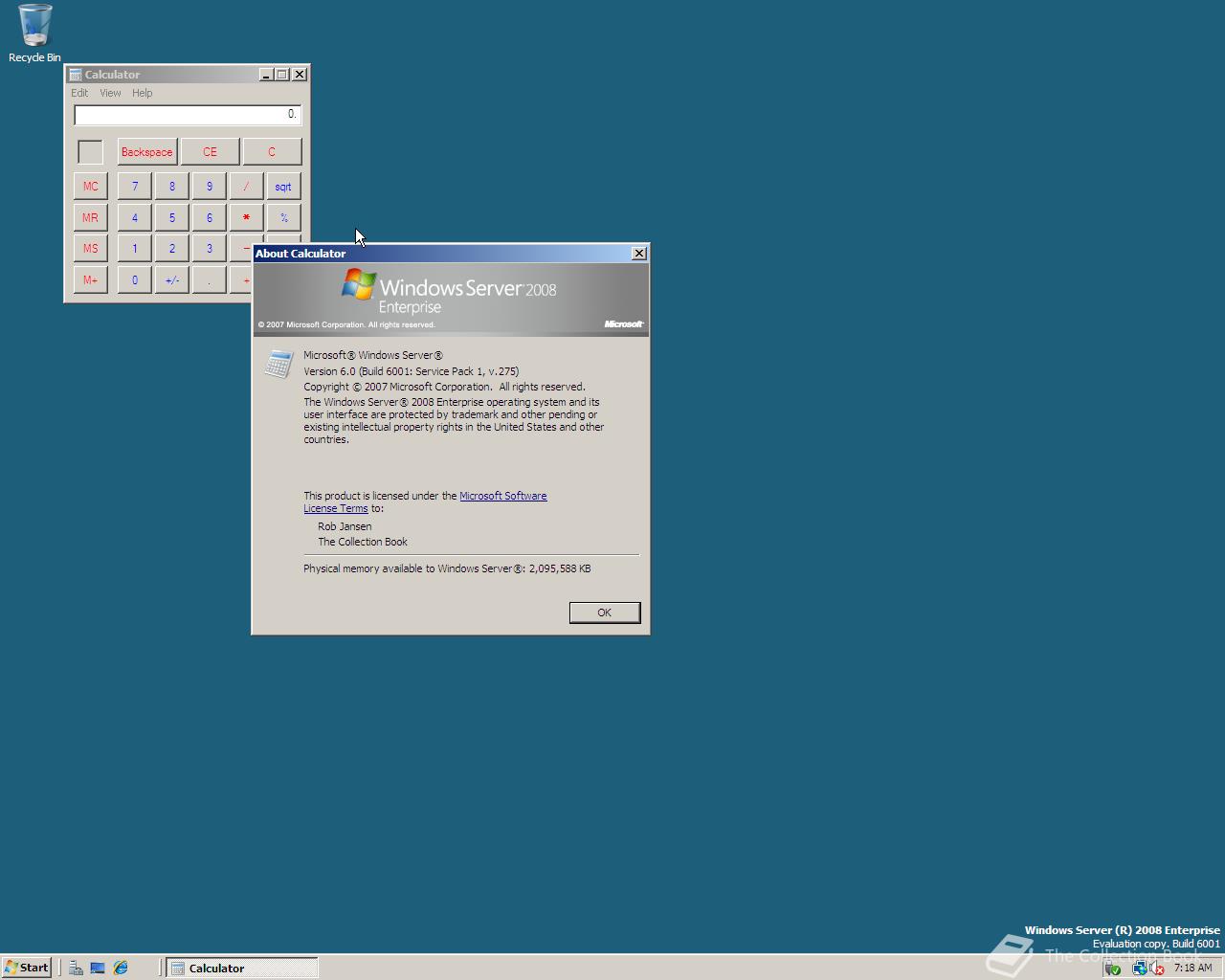Click the licensee name 'Rob Jansen'
The width and height of the screenshot is (1225, 980).
(345, 526)
